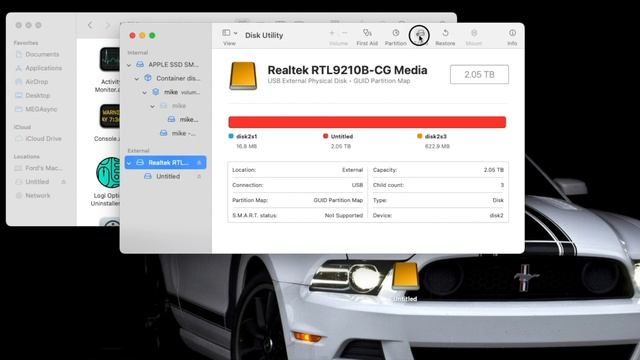Screen dimensions: 640x360
Task: Collapse the greyed mike snapshot group
Action: tap(152, 106)
